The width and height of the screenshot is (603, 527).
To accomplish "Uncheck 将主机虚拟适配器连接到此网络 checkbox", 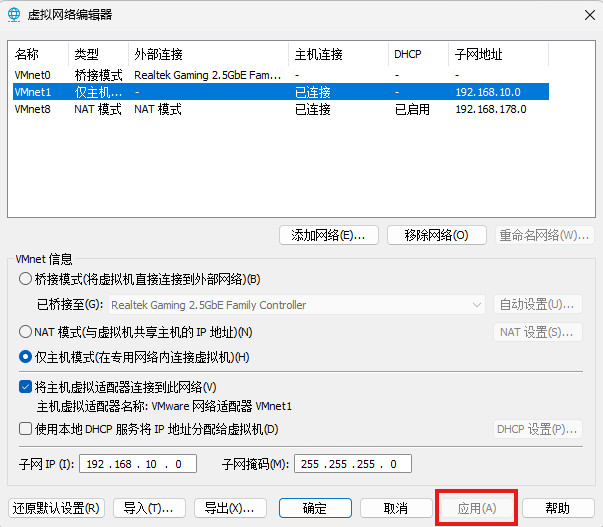I will pyautogui.click(x=26, y=387).
